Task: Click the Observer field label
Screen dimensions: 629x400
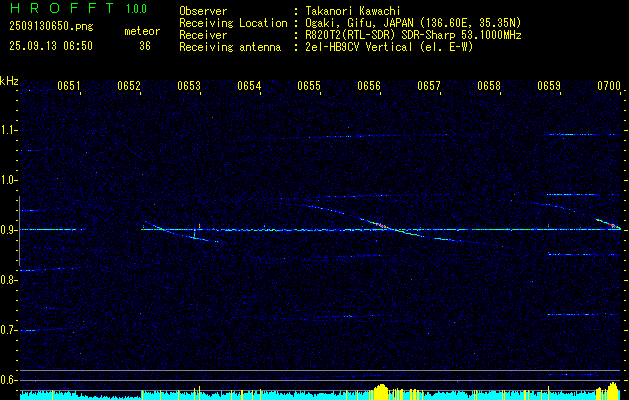Action: click(x=203, y=12)
